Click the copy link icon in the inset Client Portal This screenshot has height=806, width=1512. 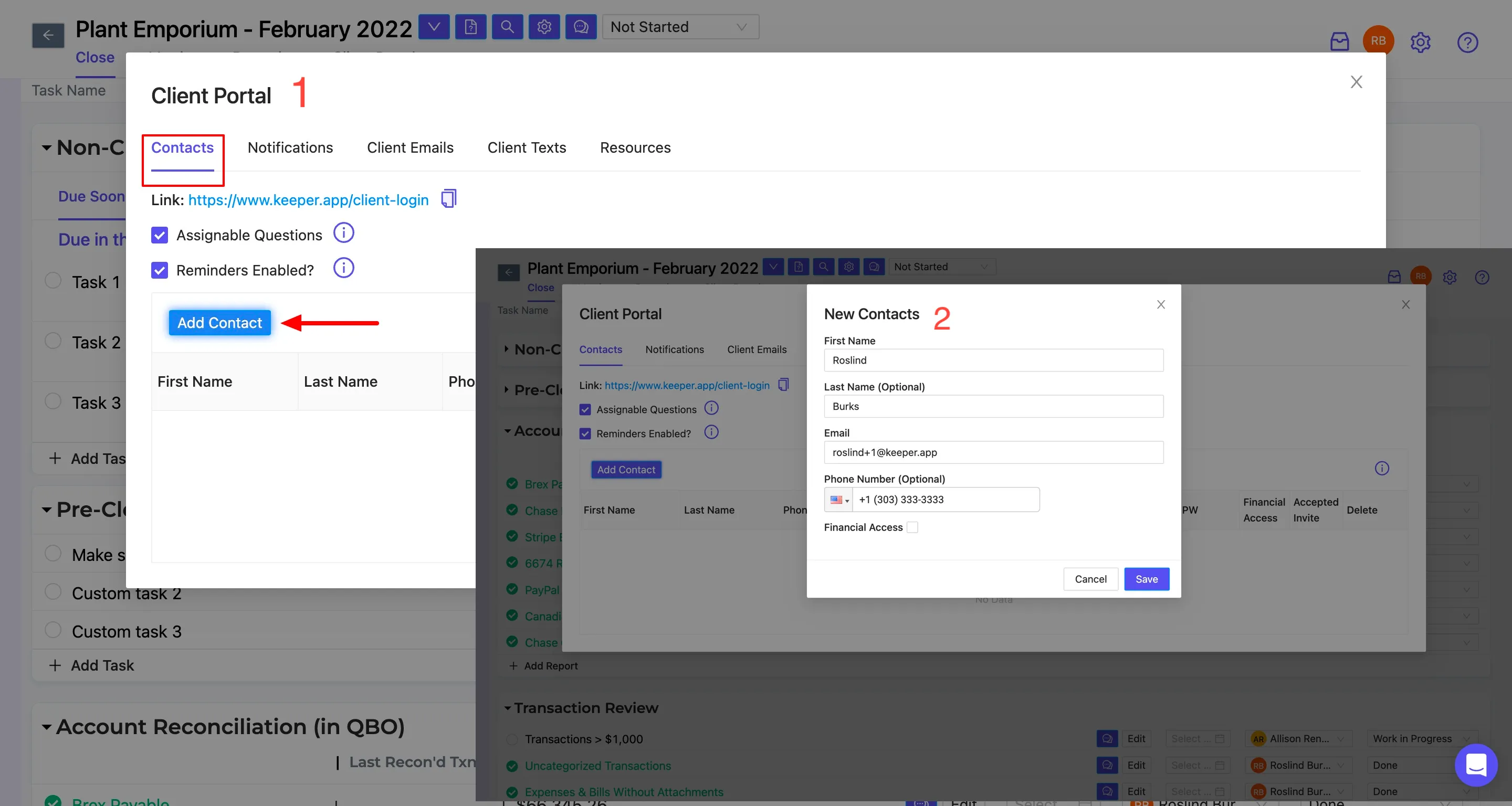tap(784, 385)
